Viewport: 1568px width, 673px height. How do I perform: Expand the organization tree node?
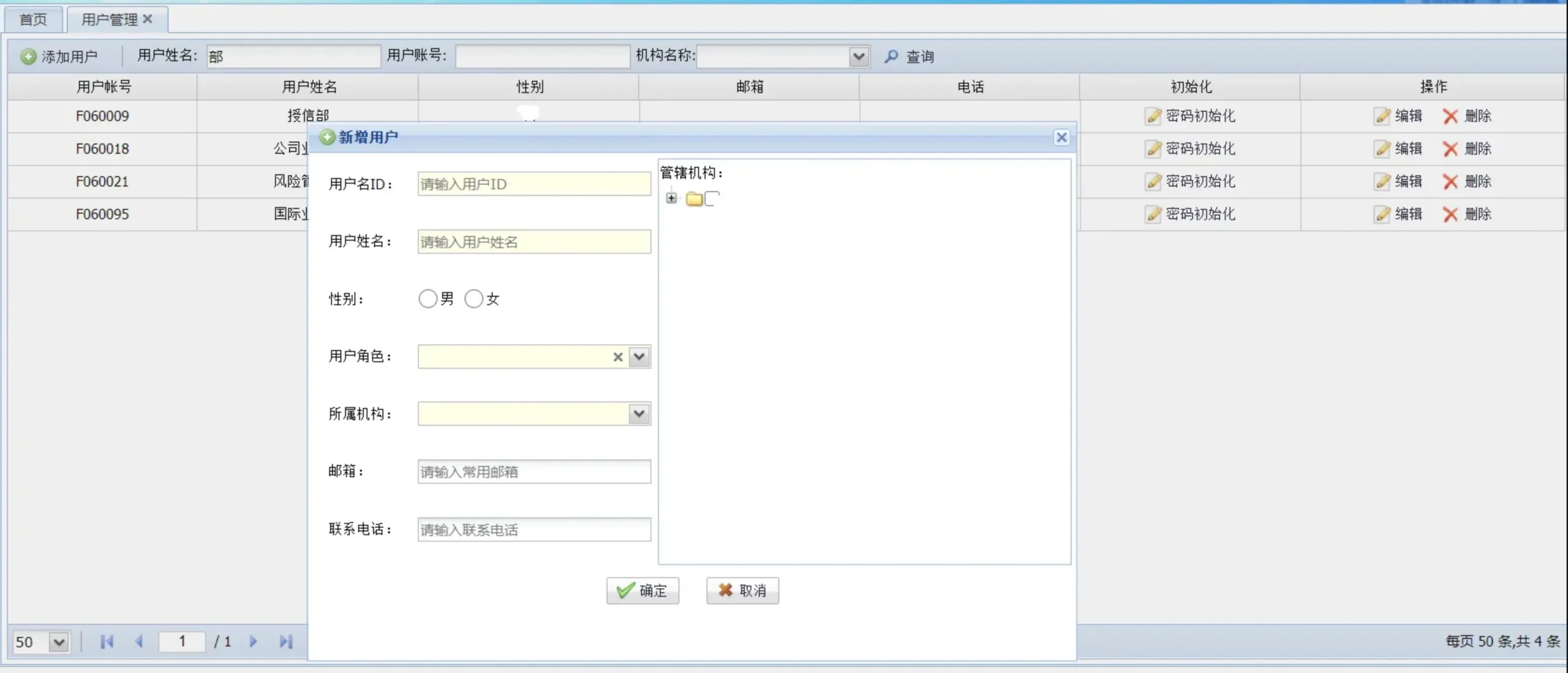[671, 198]
